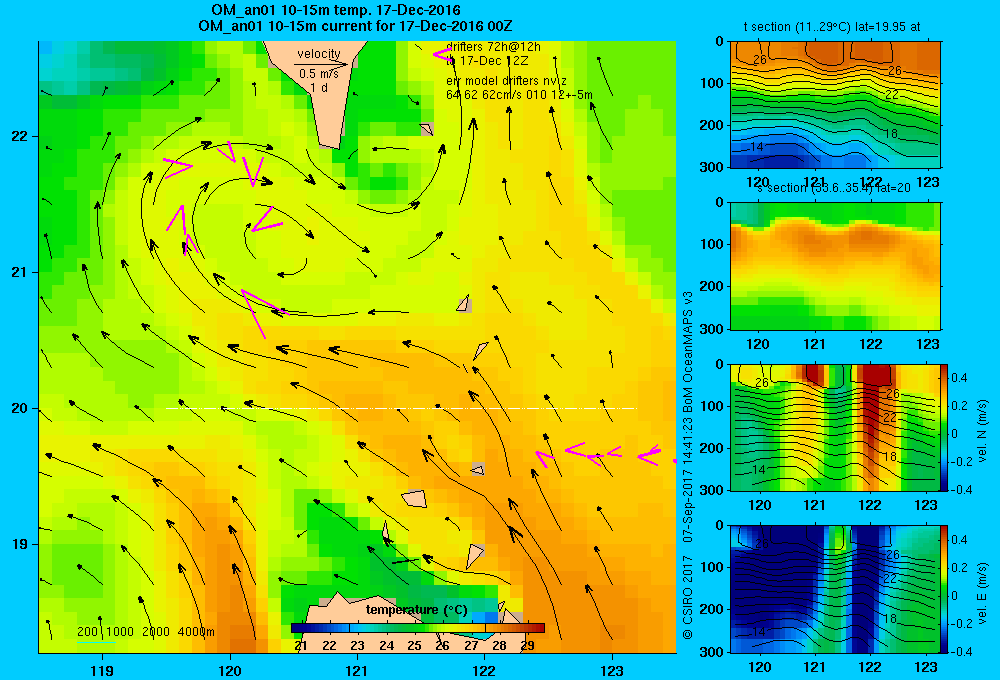Click the '0.5 m/s' velocity scale value

coord(319,74)
